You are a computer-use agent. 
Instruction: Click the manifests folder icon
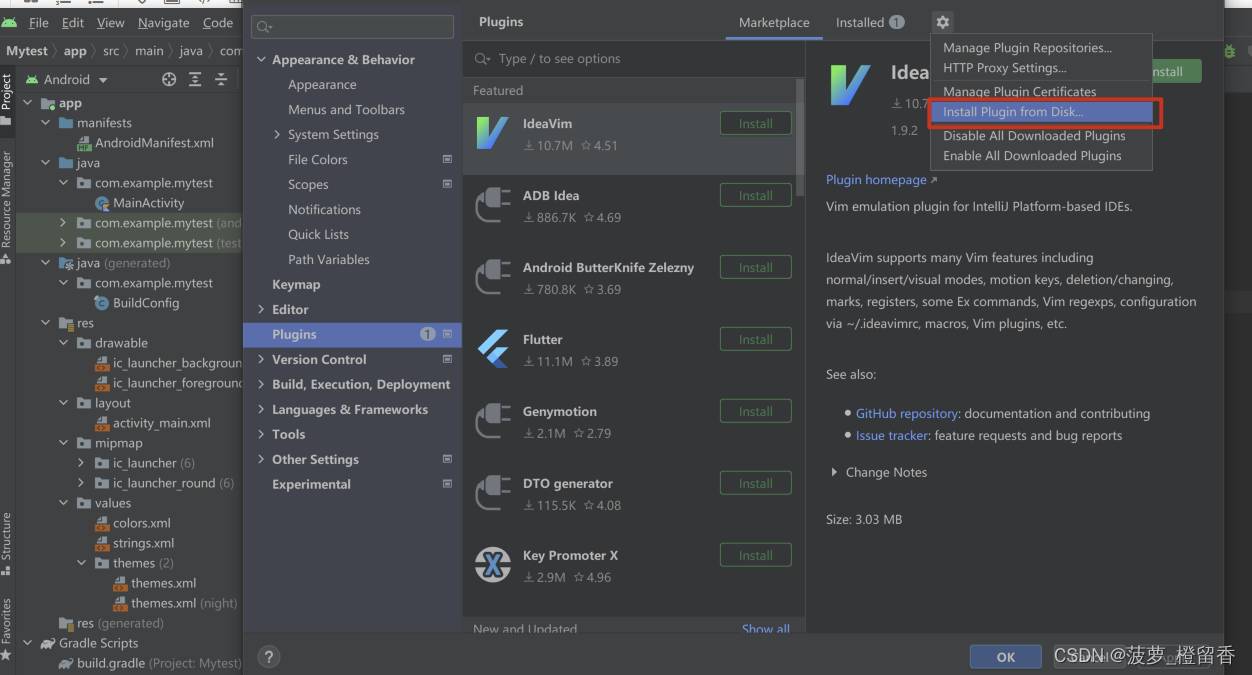tap(67, 123)
